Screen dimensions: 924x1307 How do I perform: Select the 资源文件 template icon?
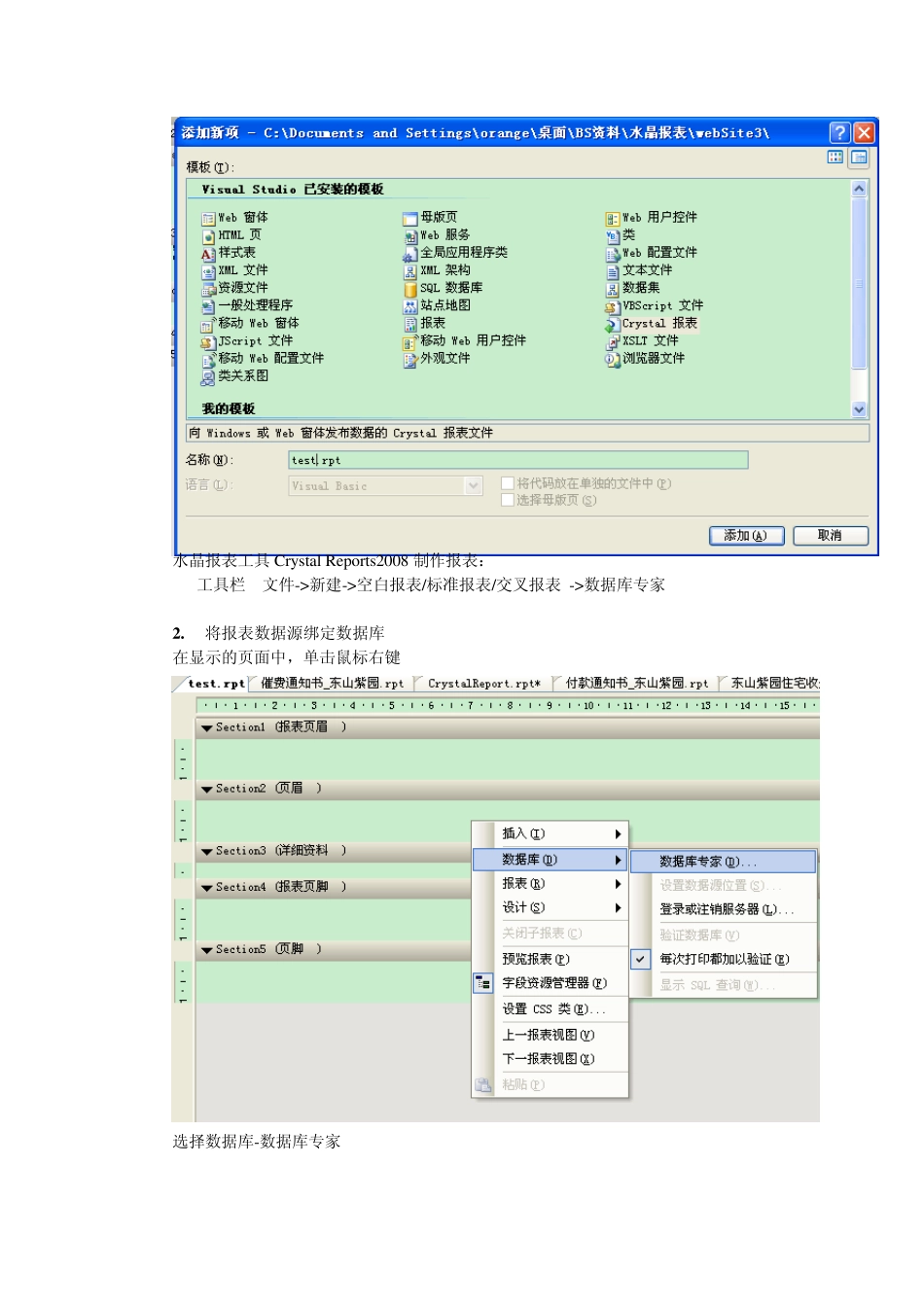tap(208, 289)
